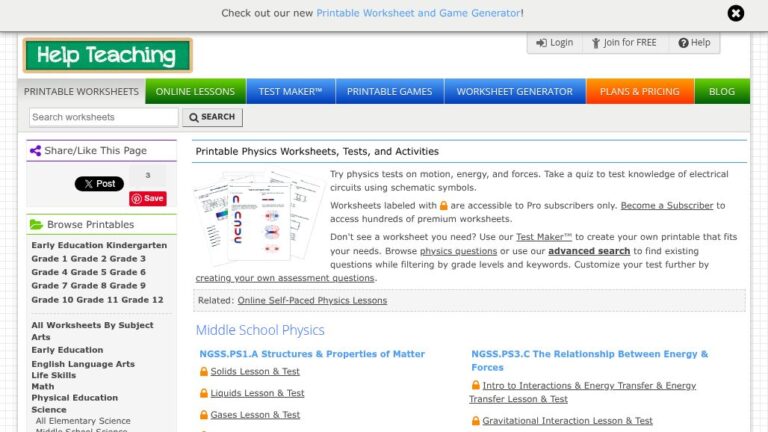Click the lock icon beside Gases Lesson

[204, 415]
